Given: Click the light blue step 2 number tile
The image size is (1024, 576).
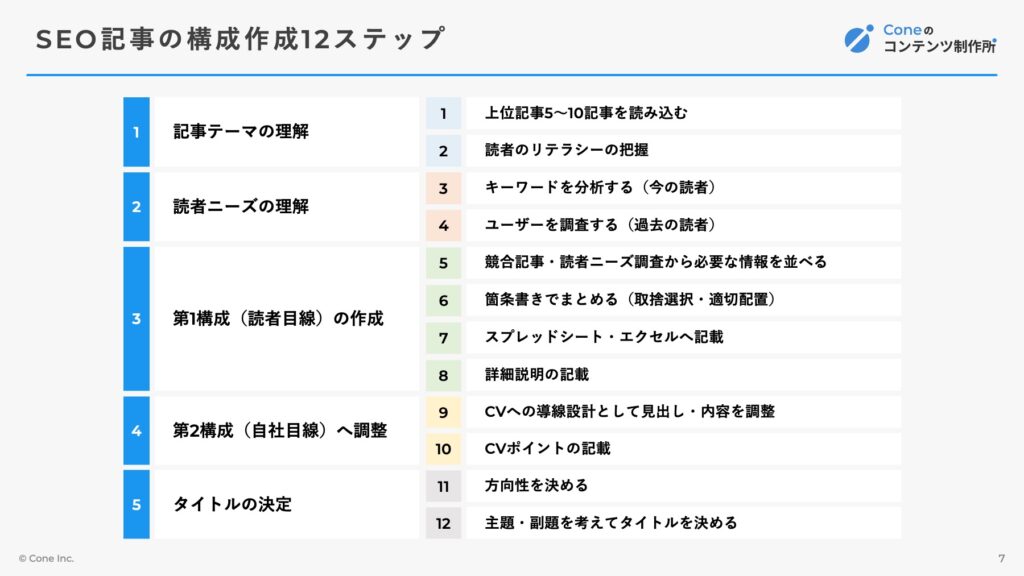Looking at the screenshot, I should click(x=443, y=151).
